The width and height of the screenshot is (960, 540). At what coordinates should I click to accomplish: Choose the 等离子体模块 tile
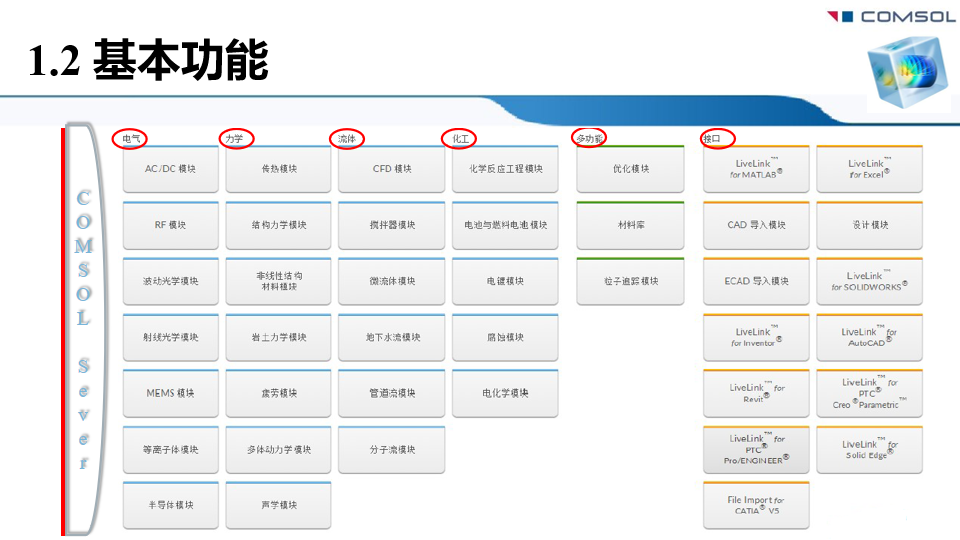tap(171, 449)
